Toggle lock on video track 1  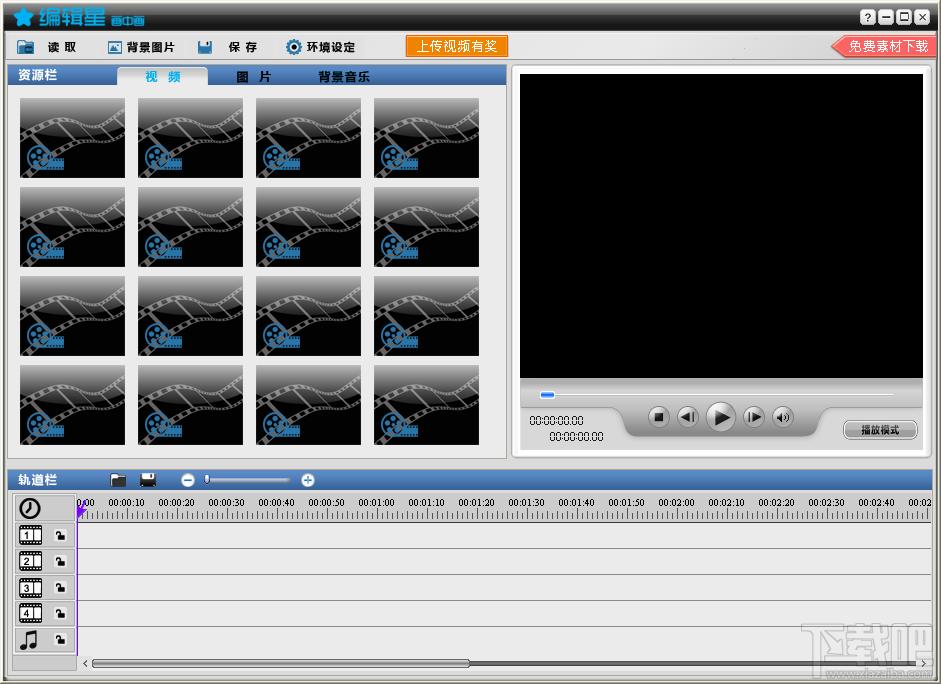point(60,536)
